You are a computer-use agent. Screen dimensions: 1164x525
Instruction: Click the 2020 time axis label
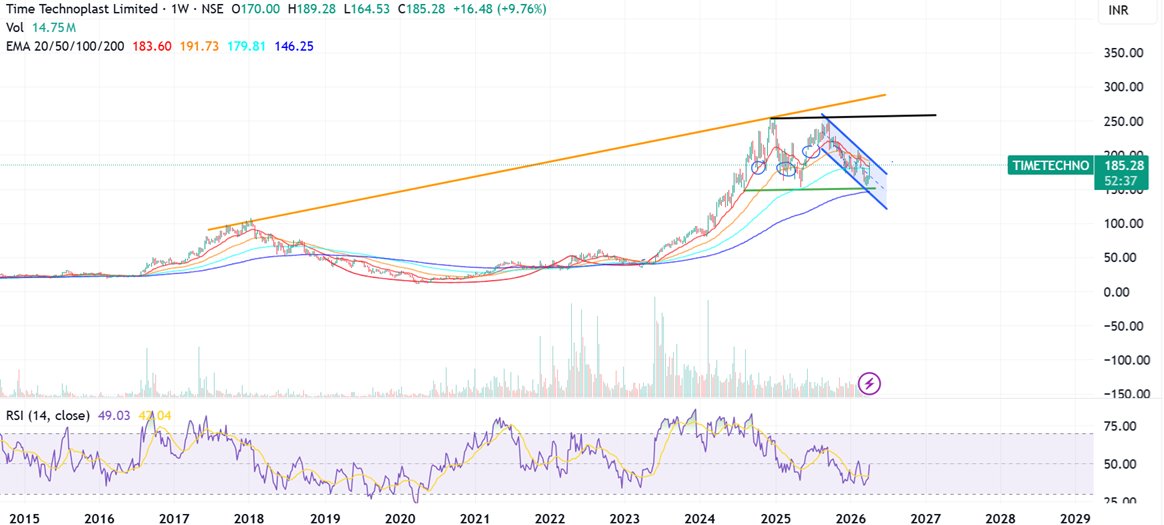coord(400,517)
